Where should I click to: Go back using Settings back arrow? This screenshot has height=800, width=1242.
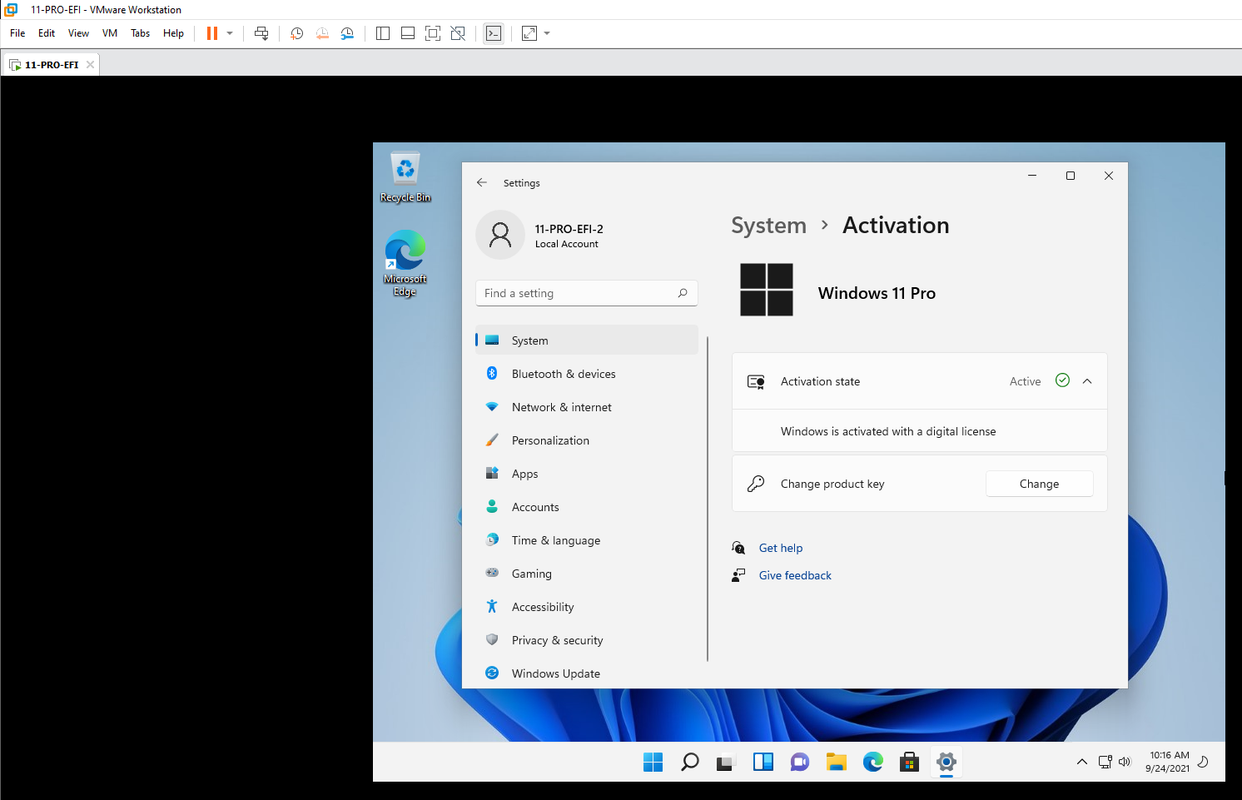point(482,183)
